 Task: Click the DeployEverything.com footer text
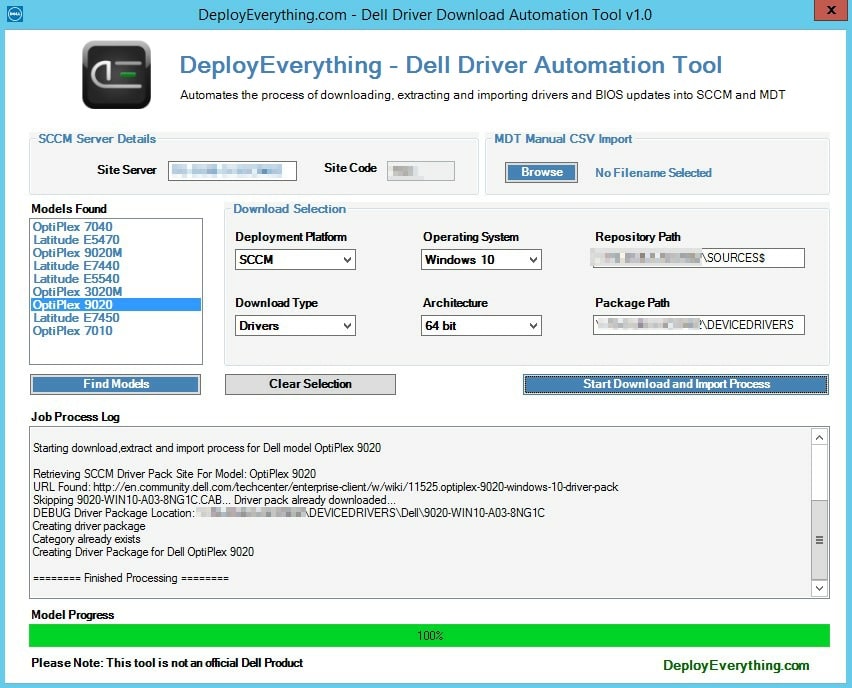[736, 666]
